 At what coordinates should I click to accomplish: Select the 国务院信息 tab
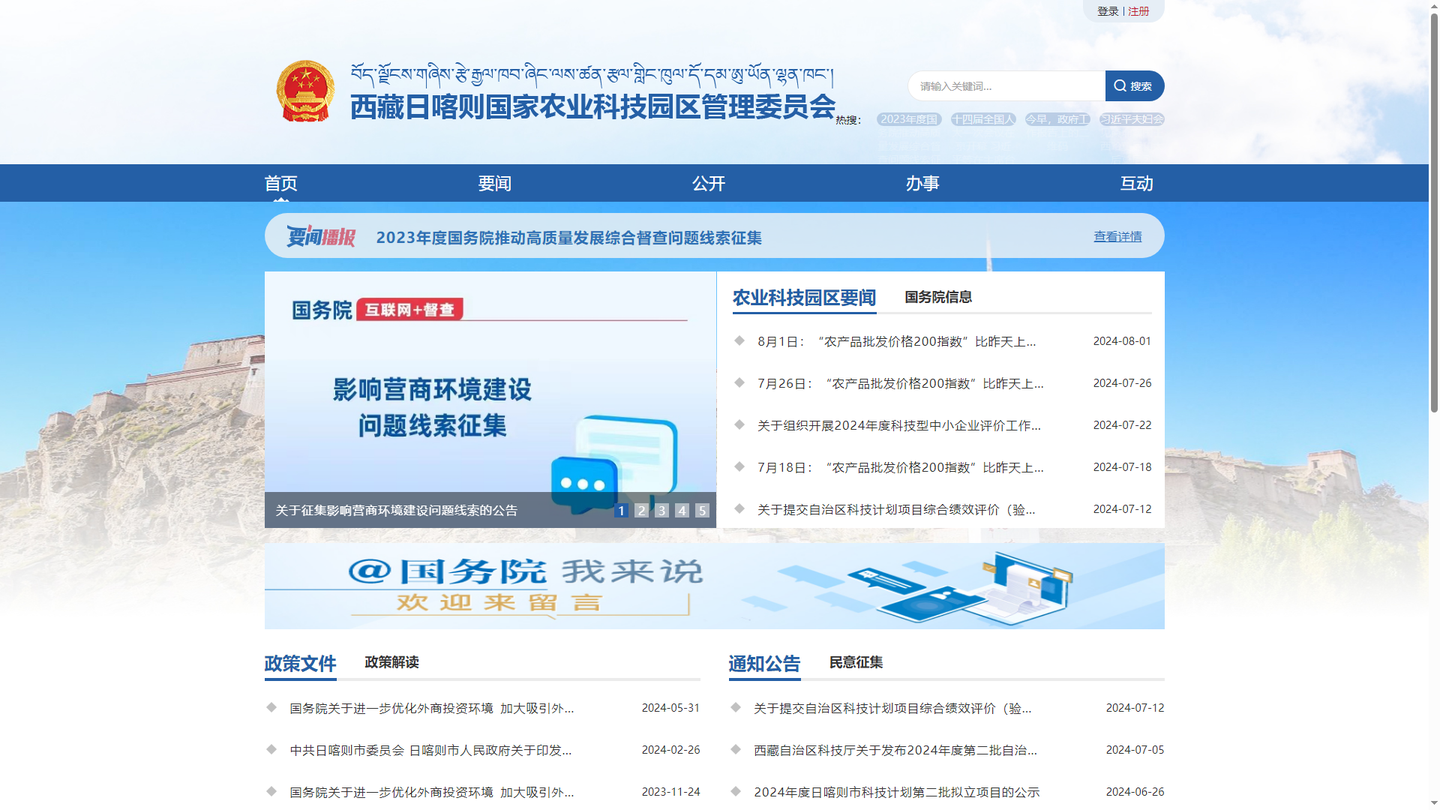pos(938,297)
